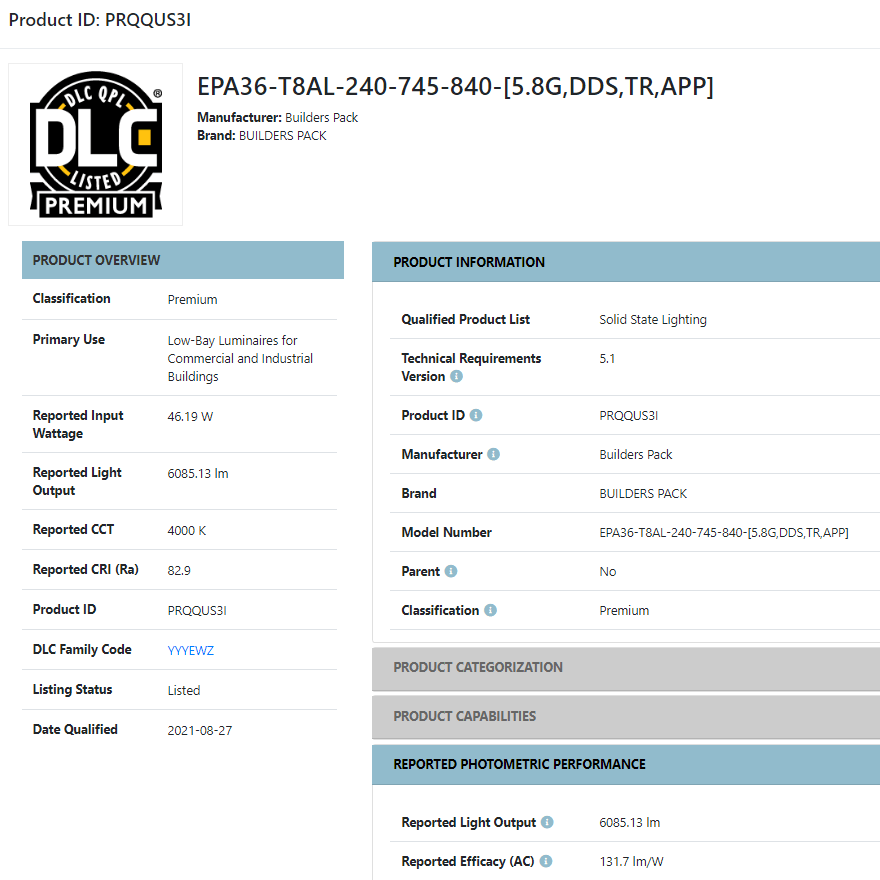The height and width of the screenshot is (880, 880).
Task: Click the Reported CCT value 4000 K
Action: 187,530
